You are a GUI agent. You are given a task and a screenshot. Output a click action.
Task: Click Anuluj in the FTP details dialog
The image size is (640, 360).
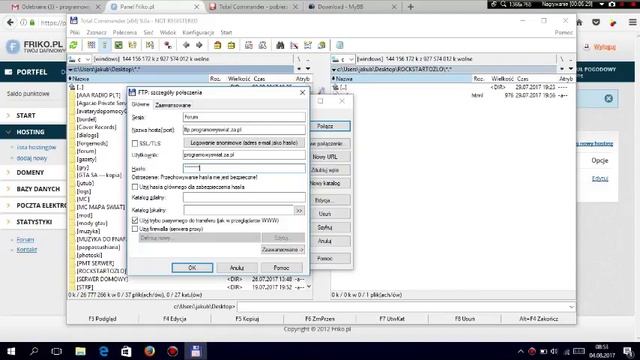237,268
